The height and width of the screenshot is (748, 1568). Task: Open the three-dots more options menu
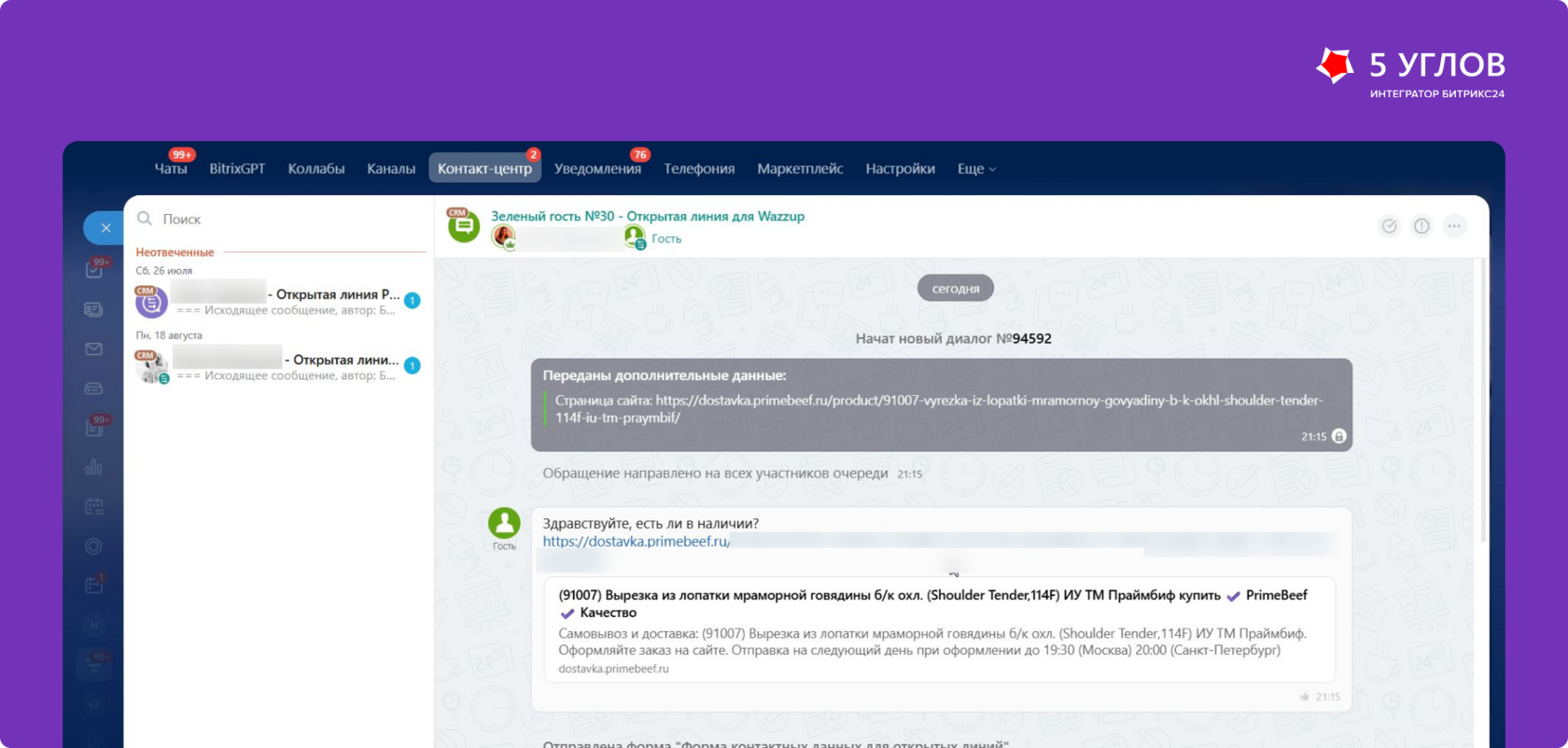click(x=1454, y=226)
